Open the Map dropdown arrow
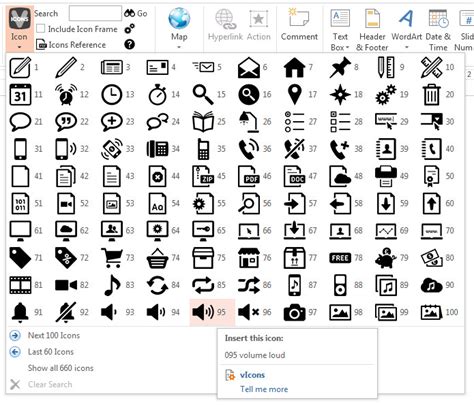 point(179,47)
